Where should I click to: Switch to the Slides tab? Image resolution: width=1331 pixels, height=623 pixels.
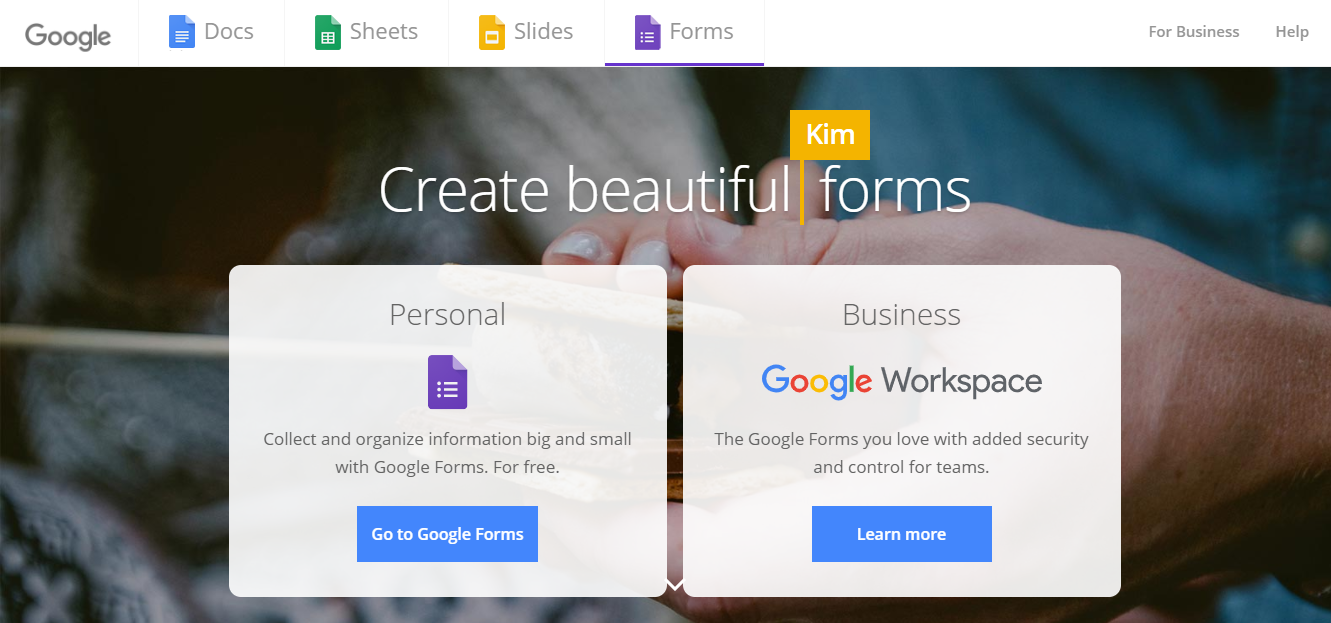click(x=527, y=31)
